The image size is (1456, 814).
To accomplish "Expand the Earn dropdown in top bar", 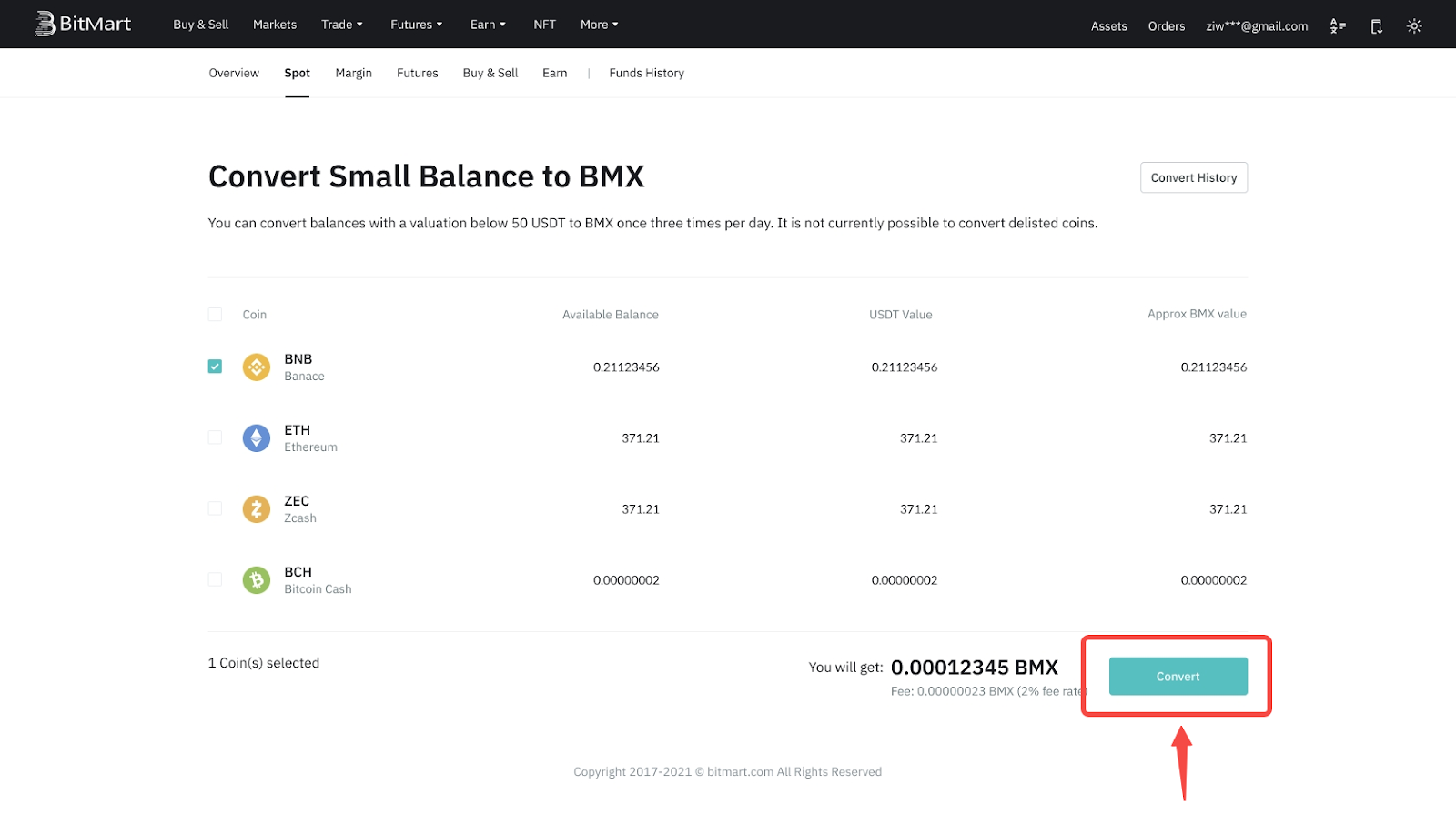I will point(488,25).
